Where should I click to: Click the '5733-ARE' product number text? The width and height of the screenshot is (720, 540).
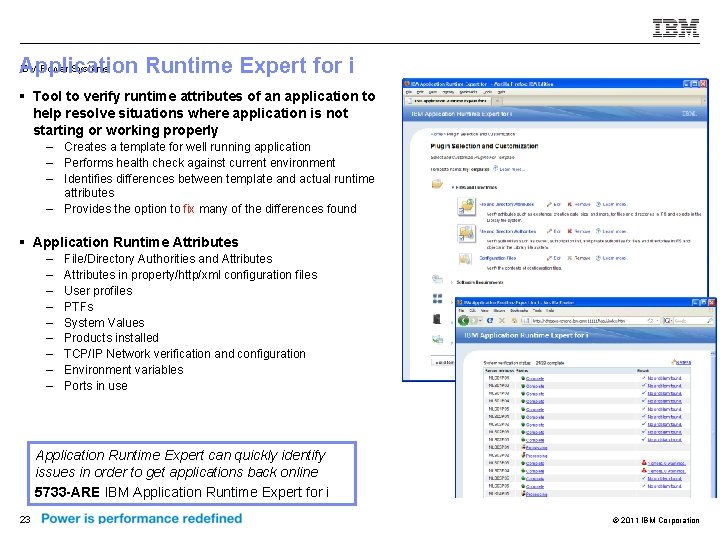coord(67,492)
